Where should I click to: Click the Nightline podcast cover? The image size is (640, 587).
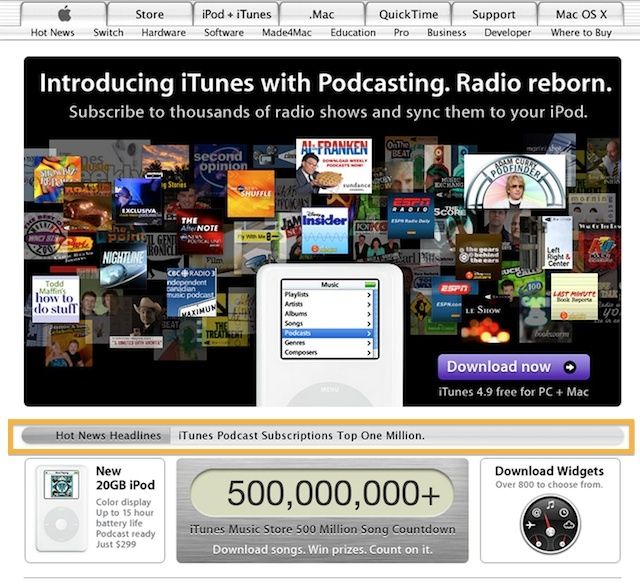coord(123,263)
